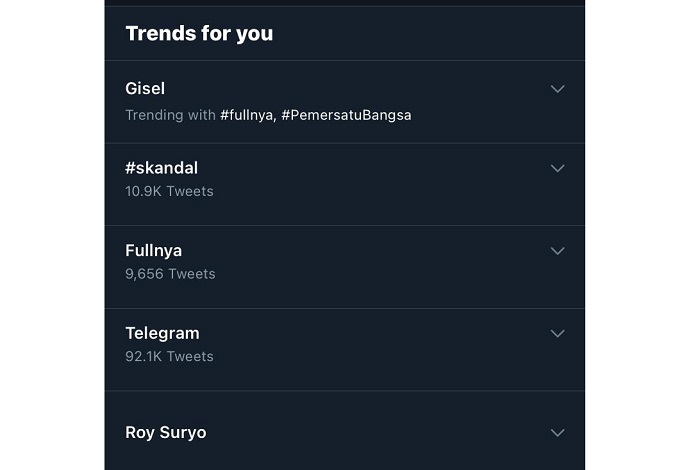The width and height of the screenshot is (700, 470).
Task: Click the 9,656 Tweets count
Action: tap(170, 273)
